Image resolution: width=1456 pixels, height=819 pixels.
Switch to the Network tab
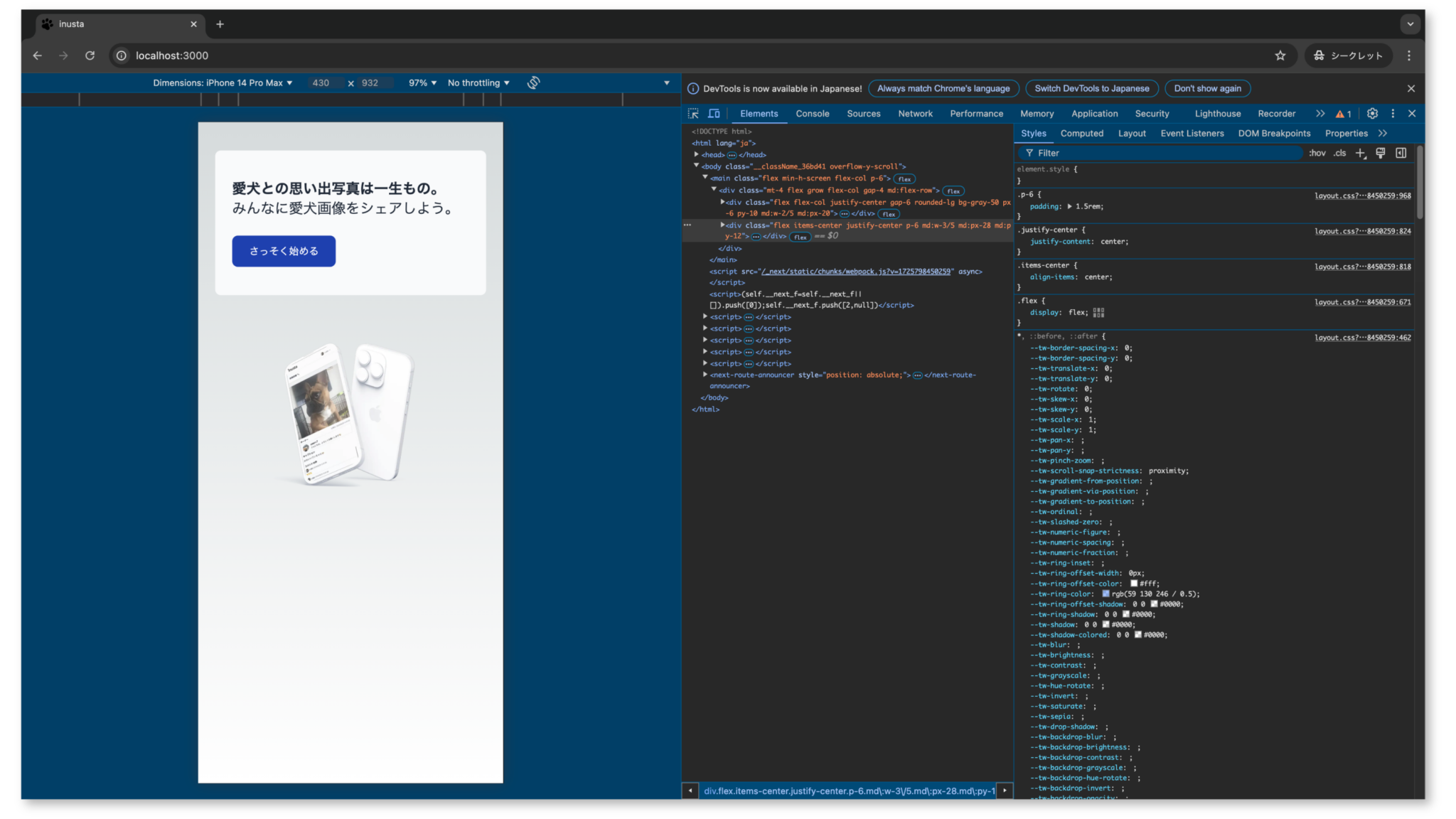coord(916,114)
